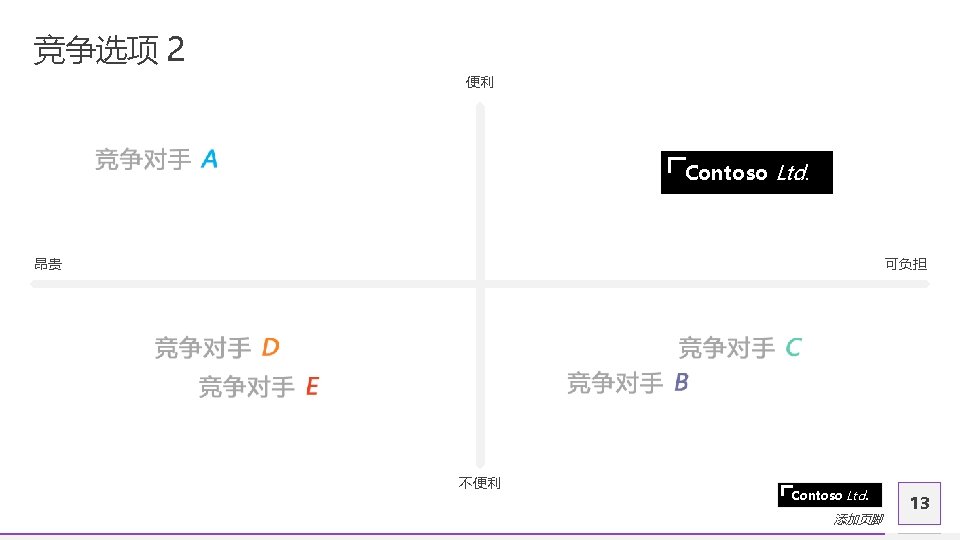
Task: Select the 竞争对手 C text box
Action: (739, 348)
